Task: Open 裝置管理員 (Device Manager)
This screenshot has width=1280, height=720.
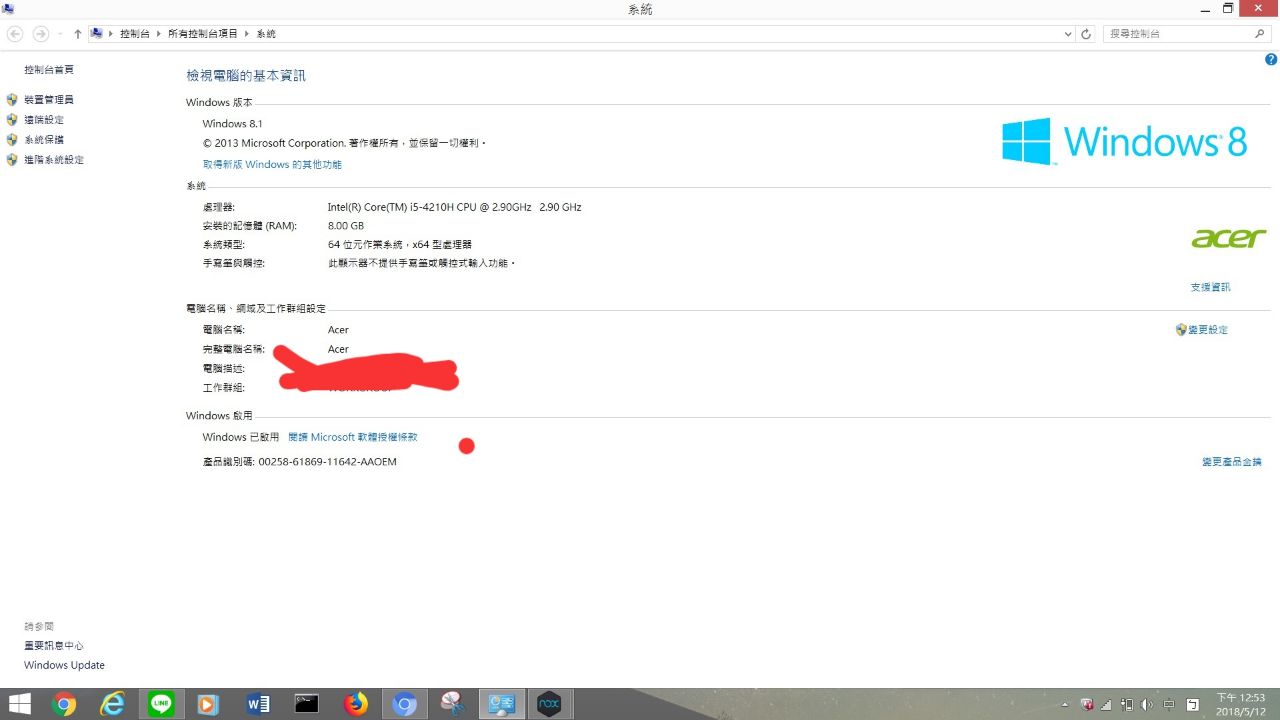Action: 49,100
